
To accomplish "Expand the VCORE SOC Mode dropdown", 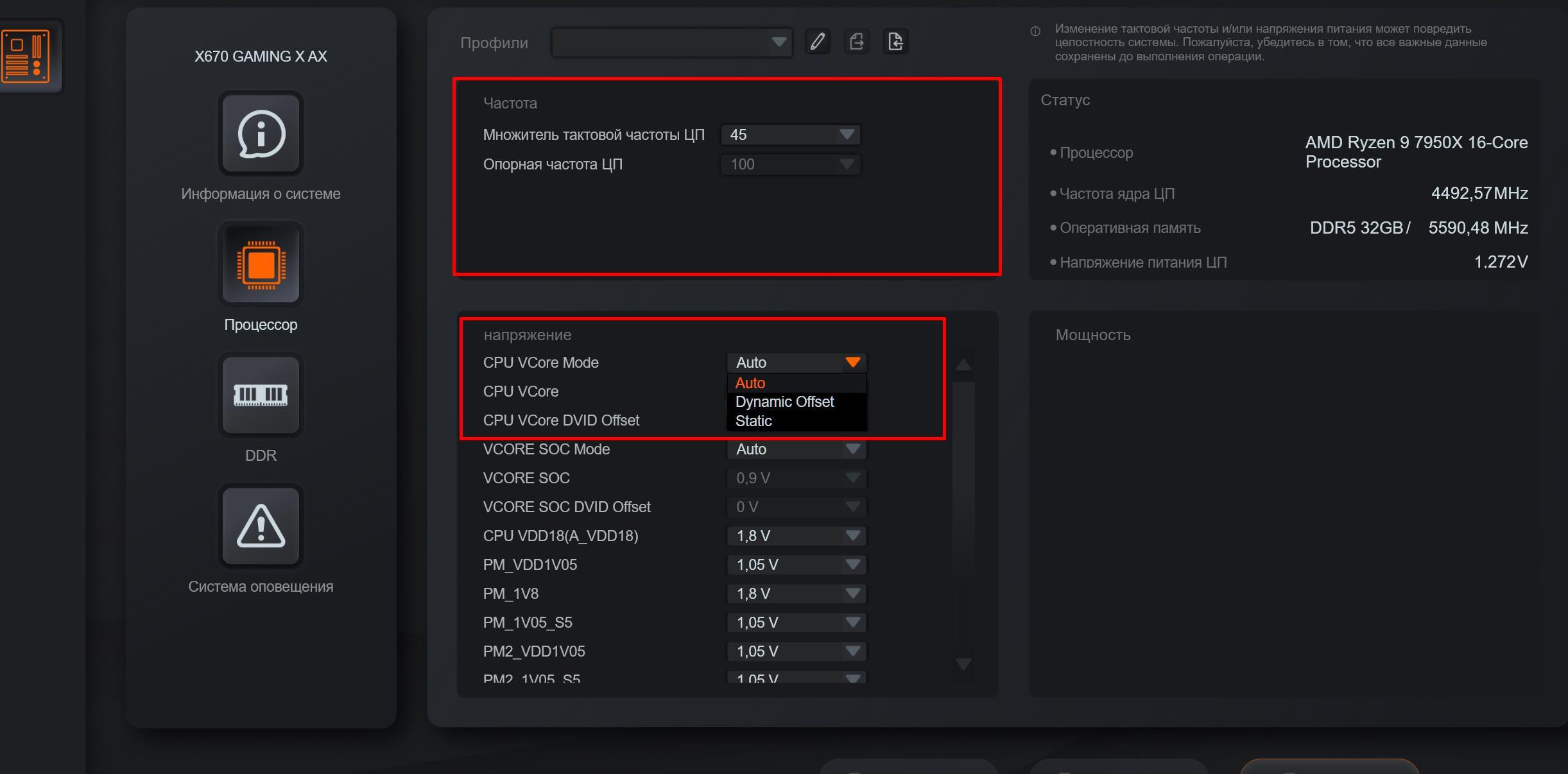I will tap(797, 449).
